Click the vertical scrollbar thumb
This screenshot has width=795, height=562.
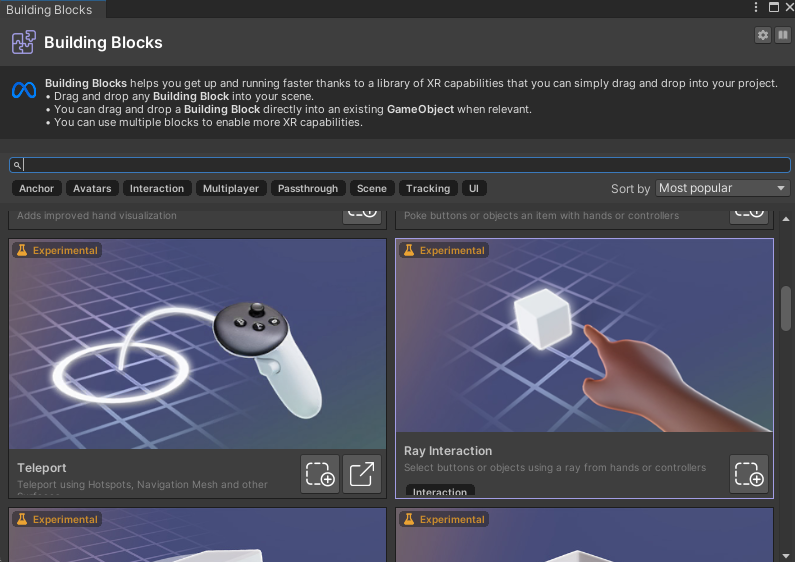(x=785, y=308)
